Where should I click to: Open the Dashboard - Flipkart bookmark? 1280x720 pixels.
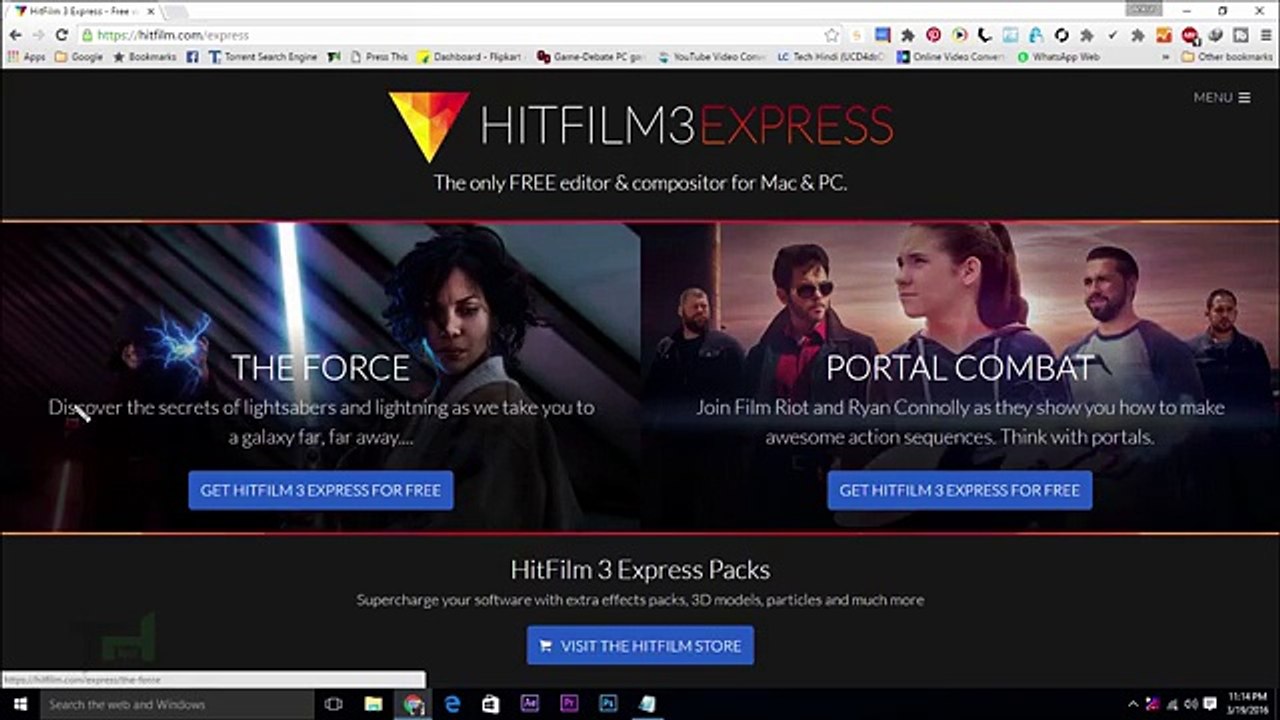pos(472,57)
